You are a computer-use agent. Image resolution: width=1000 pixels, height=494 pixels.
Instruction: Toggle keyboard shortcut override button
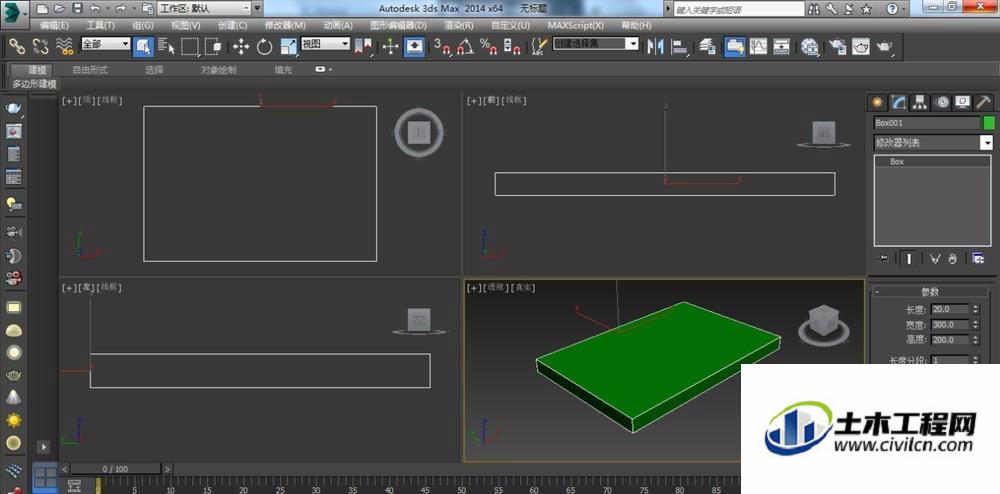415,47
